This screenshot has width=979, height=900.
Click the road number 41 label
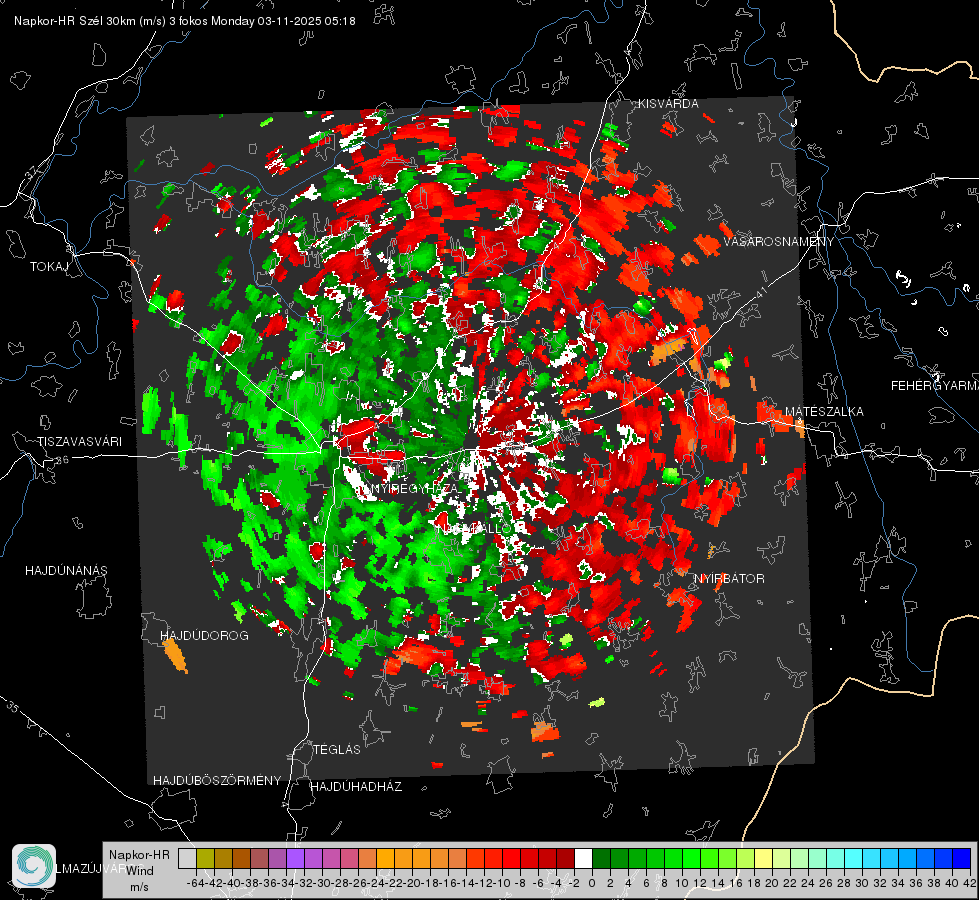760,292
